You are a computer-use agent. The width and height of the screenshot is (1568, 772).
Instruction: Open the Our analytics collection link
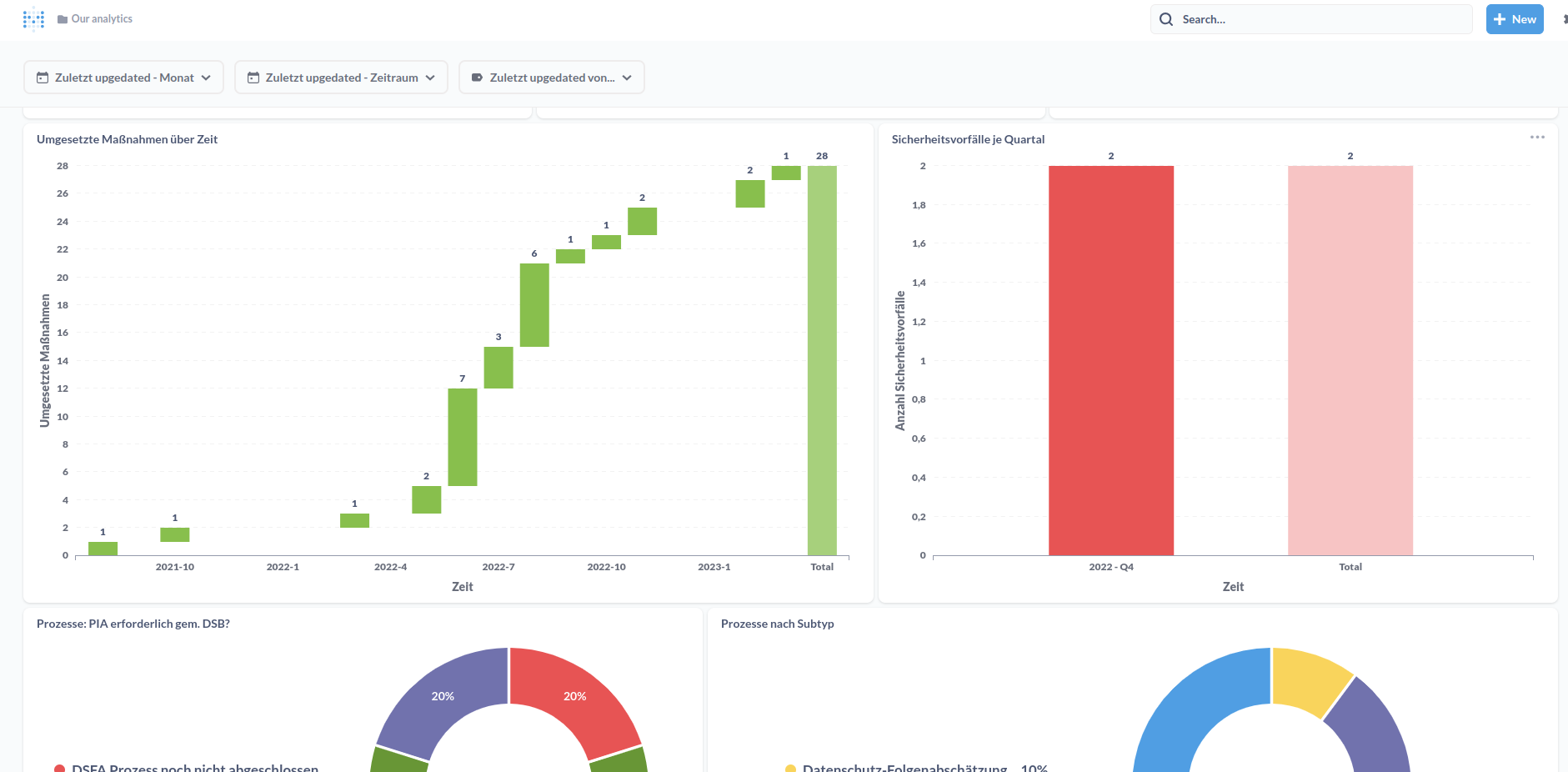tap(102, 19)
